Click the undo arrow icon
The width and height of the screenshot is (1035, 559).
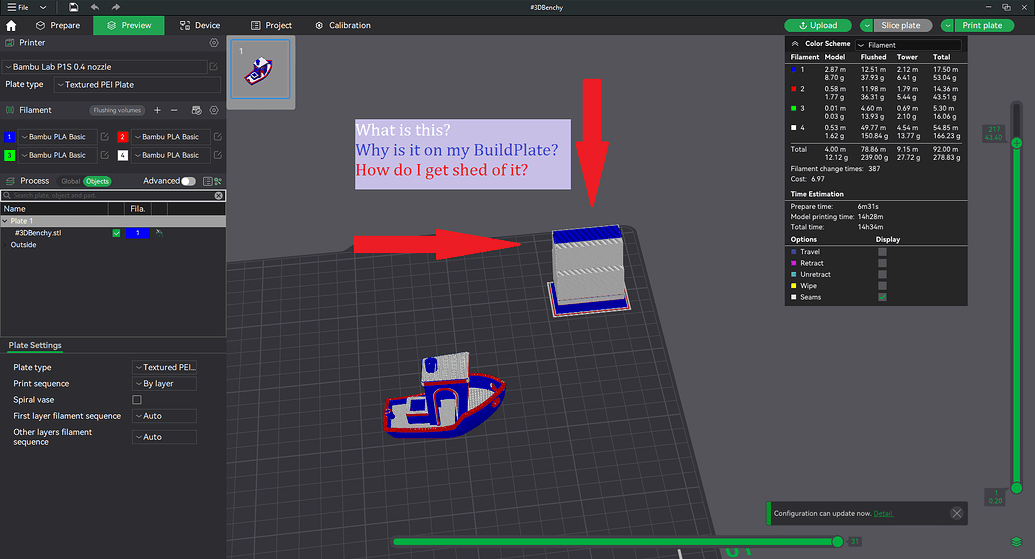pyautogui.click(x=94, y=7)
